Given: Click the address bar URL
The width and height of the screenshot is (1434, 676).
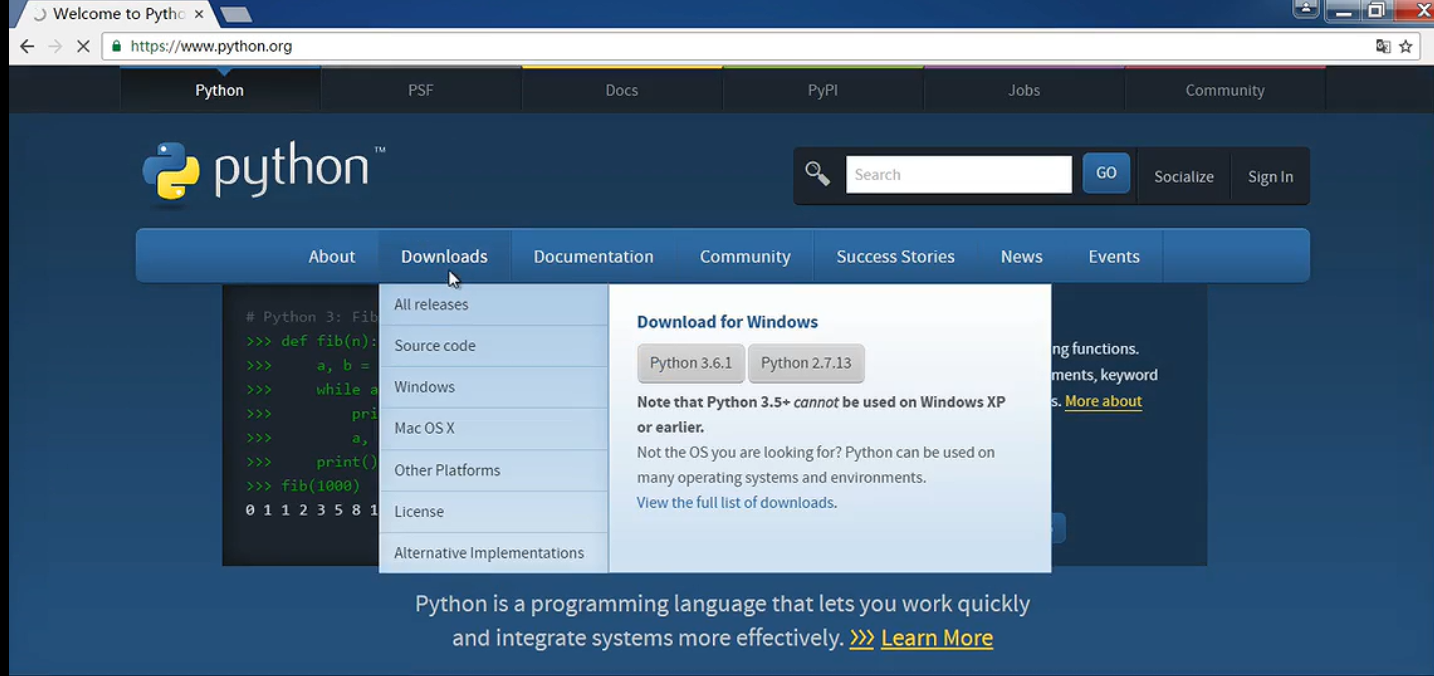Looking at the screenshot, I should 211,46.
